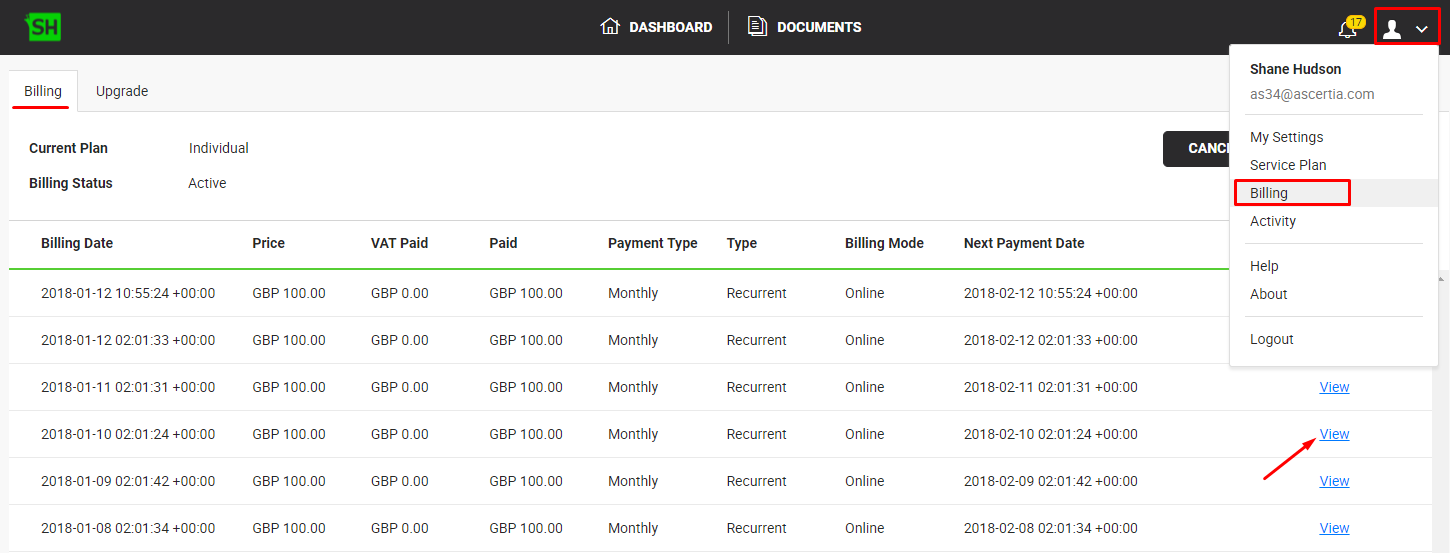The height and width of the screenshot is (553, 1450).
Task: Collapse the user menu chevron arrow
Action: pyautogui.click(x=1422, y=30)
